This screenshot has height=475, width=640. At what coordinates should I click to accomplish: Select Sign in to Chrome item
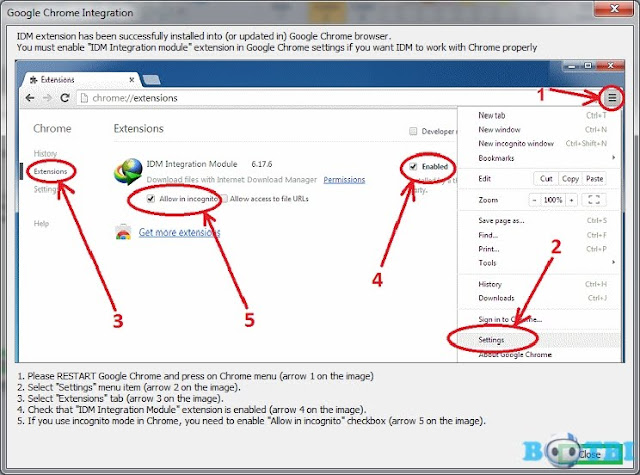[539, 320]
